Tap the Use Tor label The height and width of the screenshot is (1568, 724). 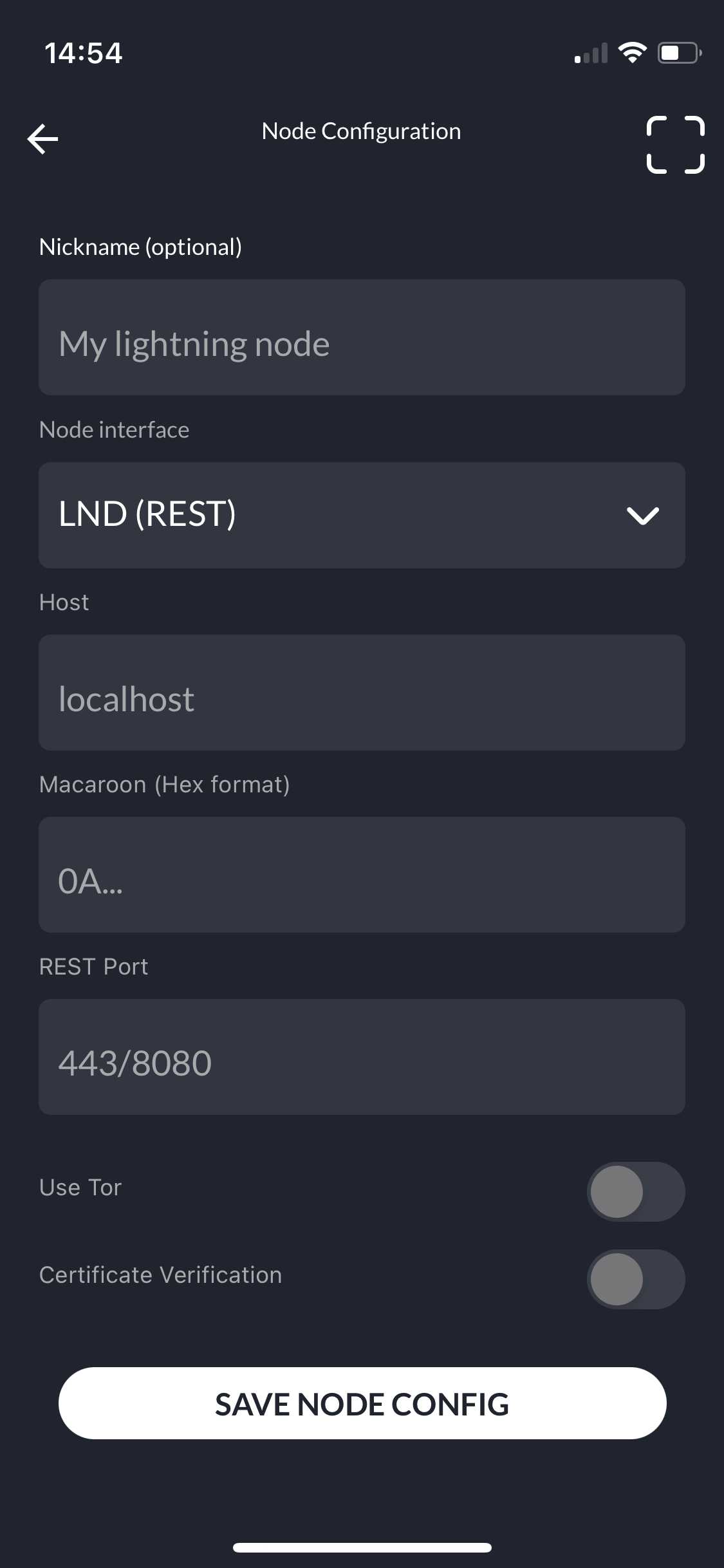pos(80,1188)
